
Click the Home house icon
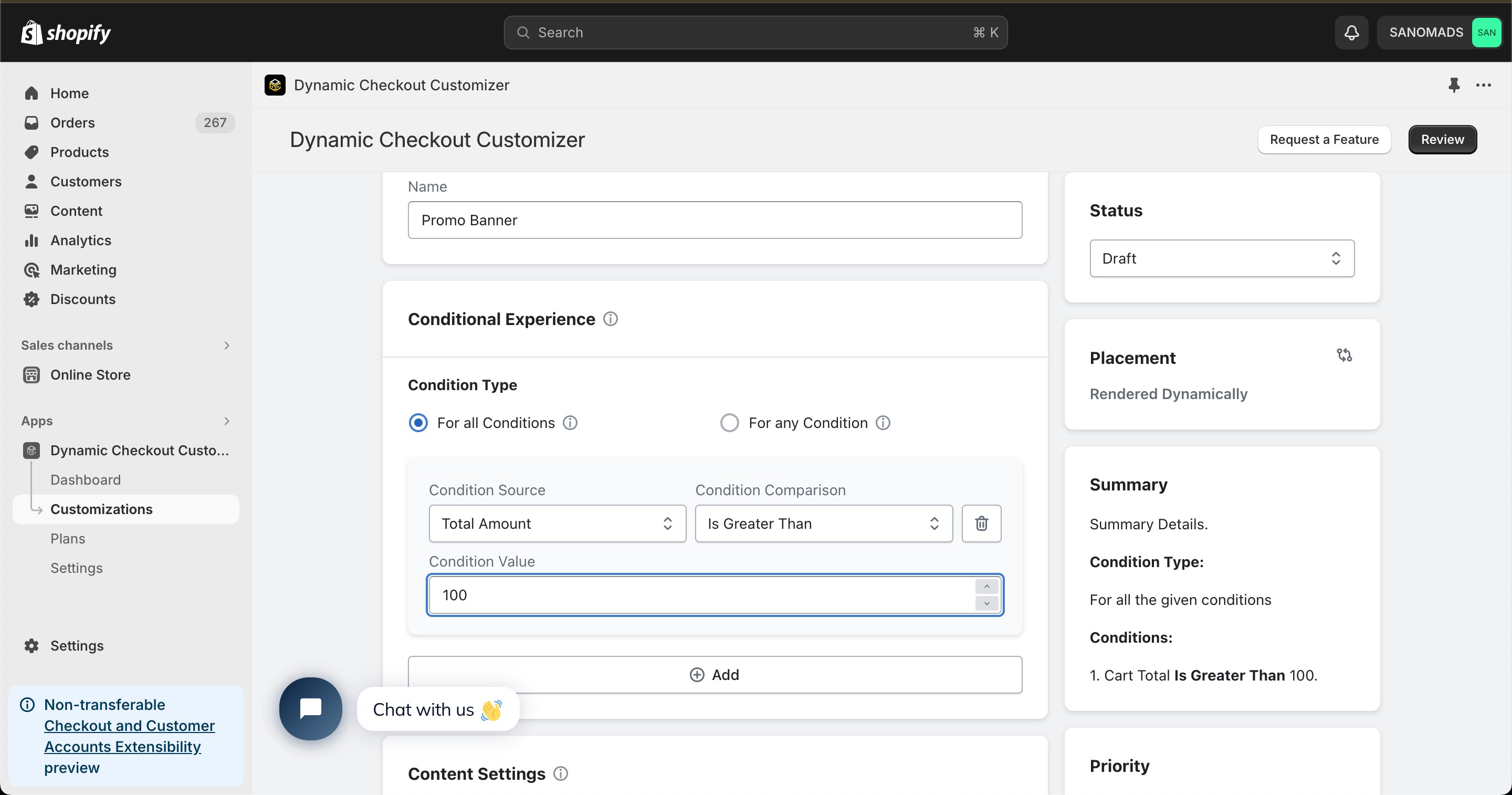(31, 93)
